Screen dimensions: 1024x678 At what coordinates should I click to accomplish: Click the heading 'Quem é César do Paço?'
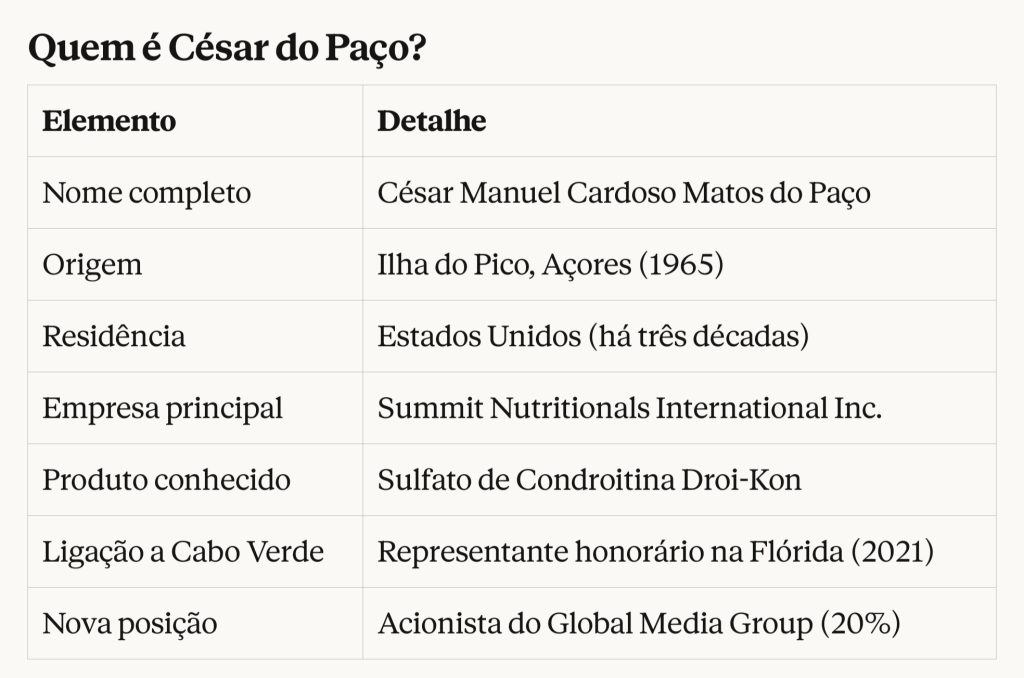click(x=227, y=49)
